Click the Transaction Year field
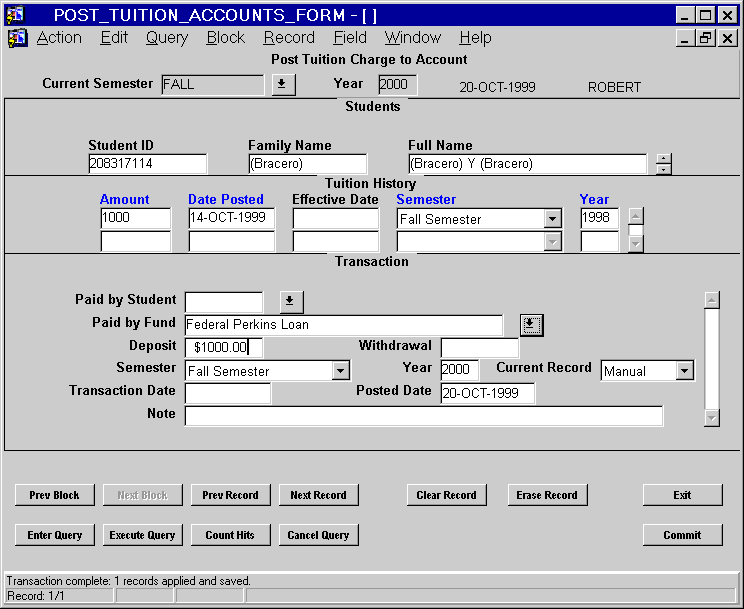 [x=460, y=370]
